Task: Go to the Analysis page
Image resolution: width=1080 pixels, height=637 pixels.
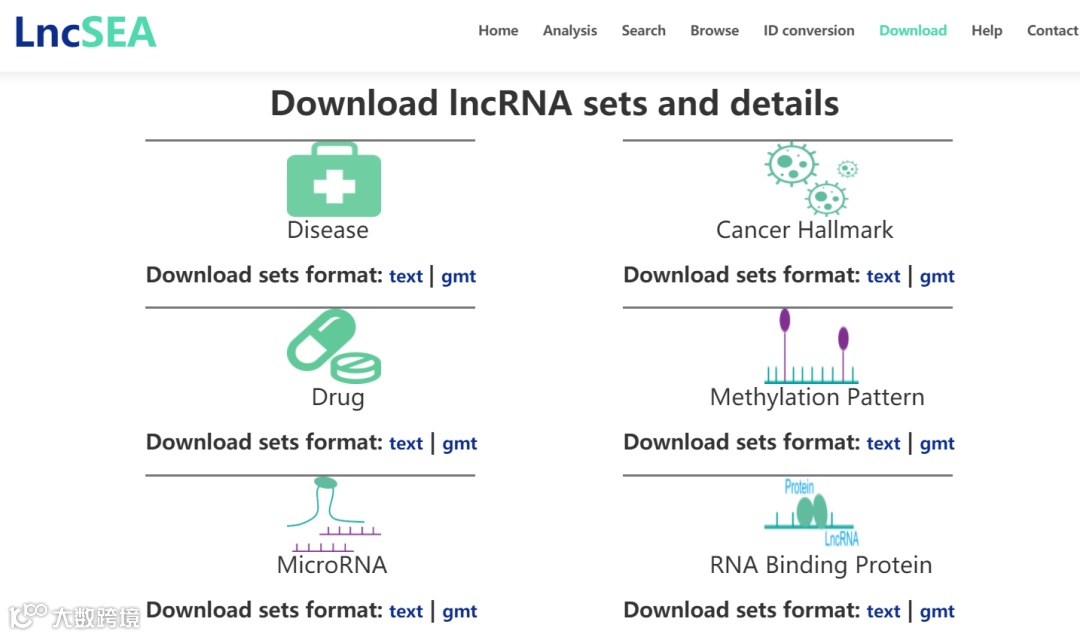Action: (570, 31)
